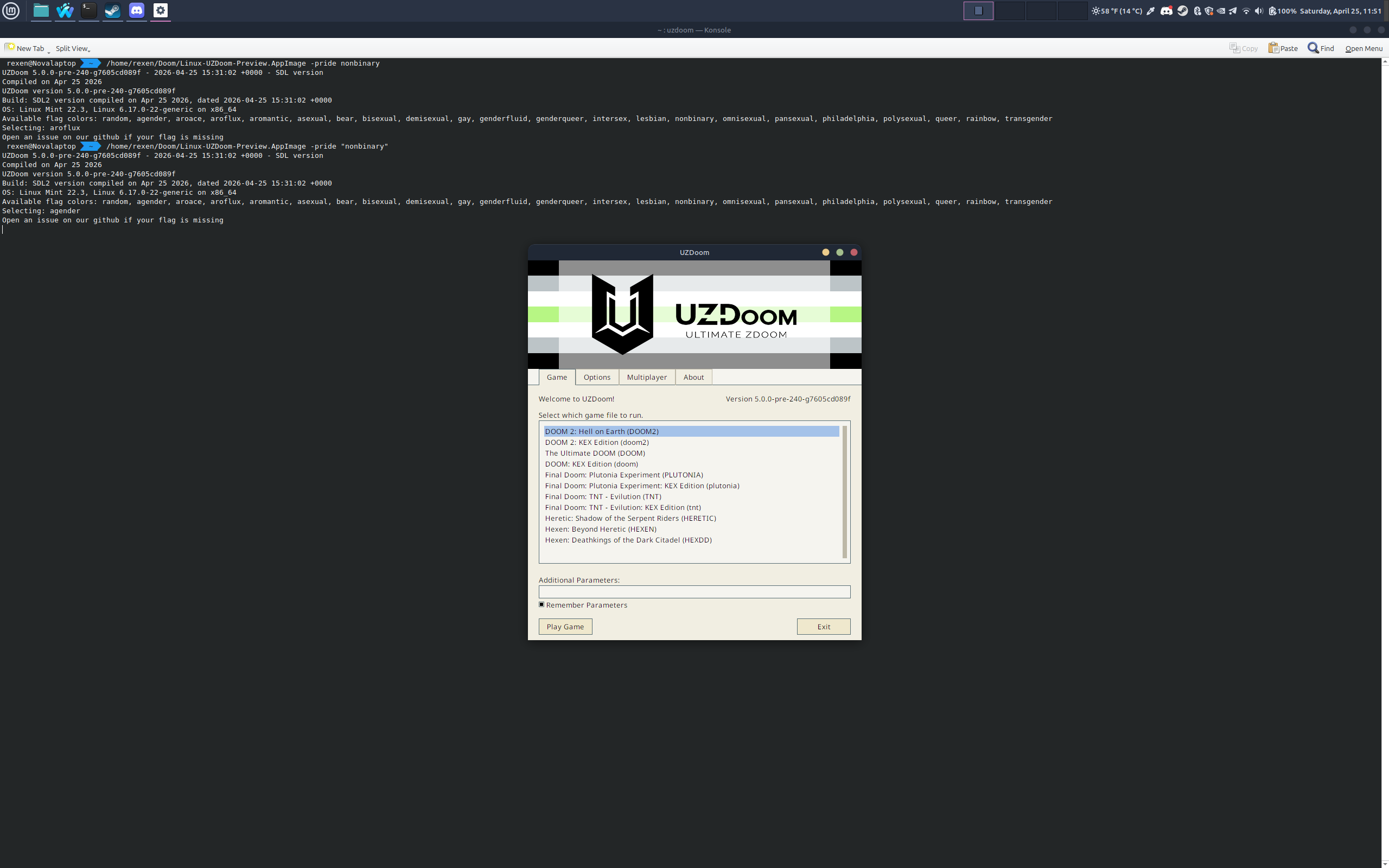This screenshot has height=868, width=1389.
Task: Open a new tab in Konsole
Action: [x=24, y=48]
